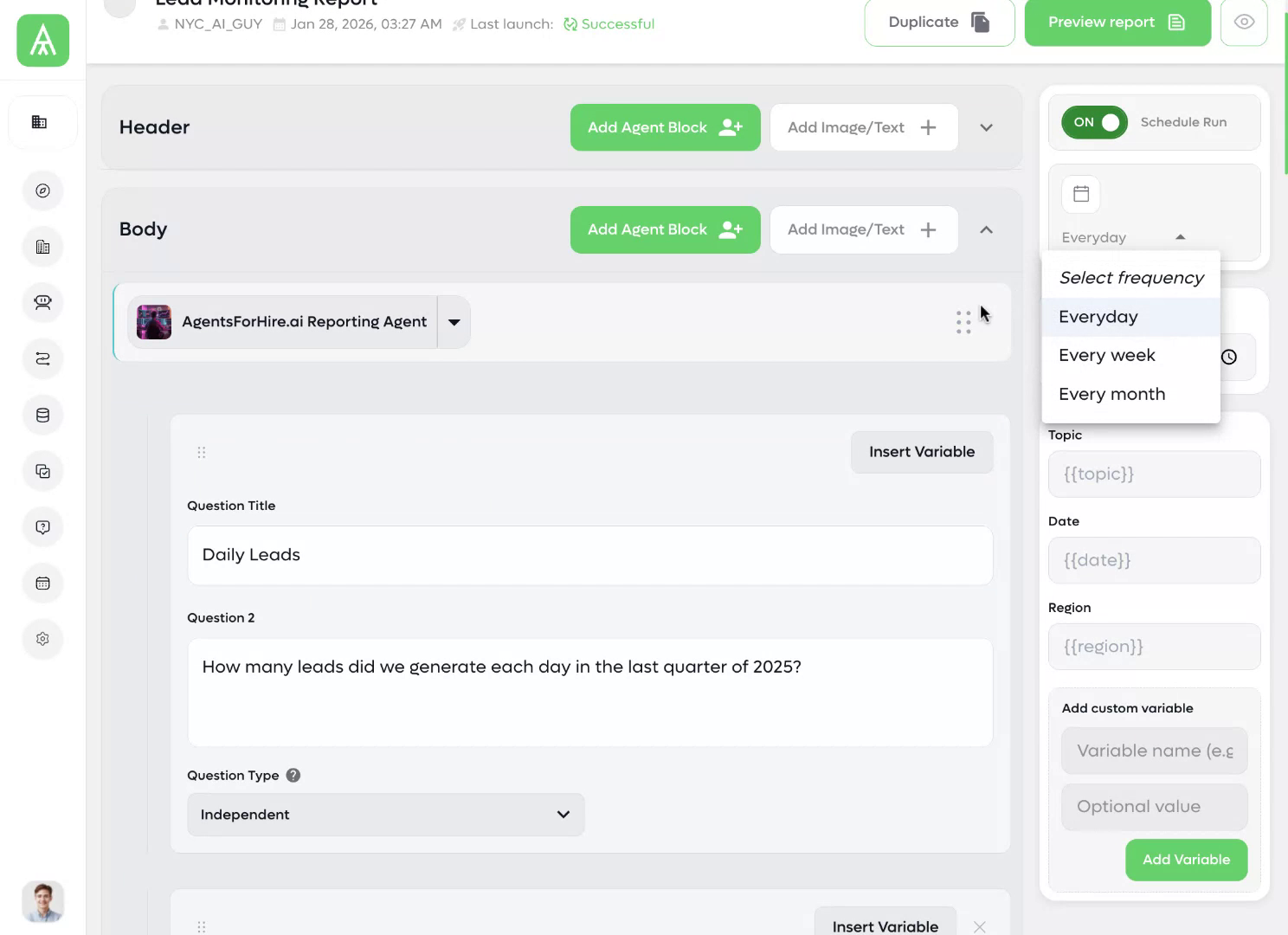
Task: Click the calendar icon in schedule panel
Action: pos(1081,194)
